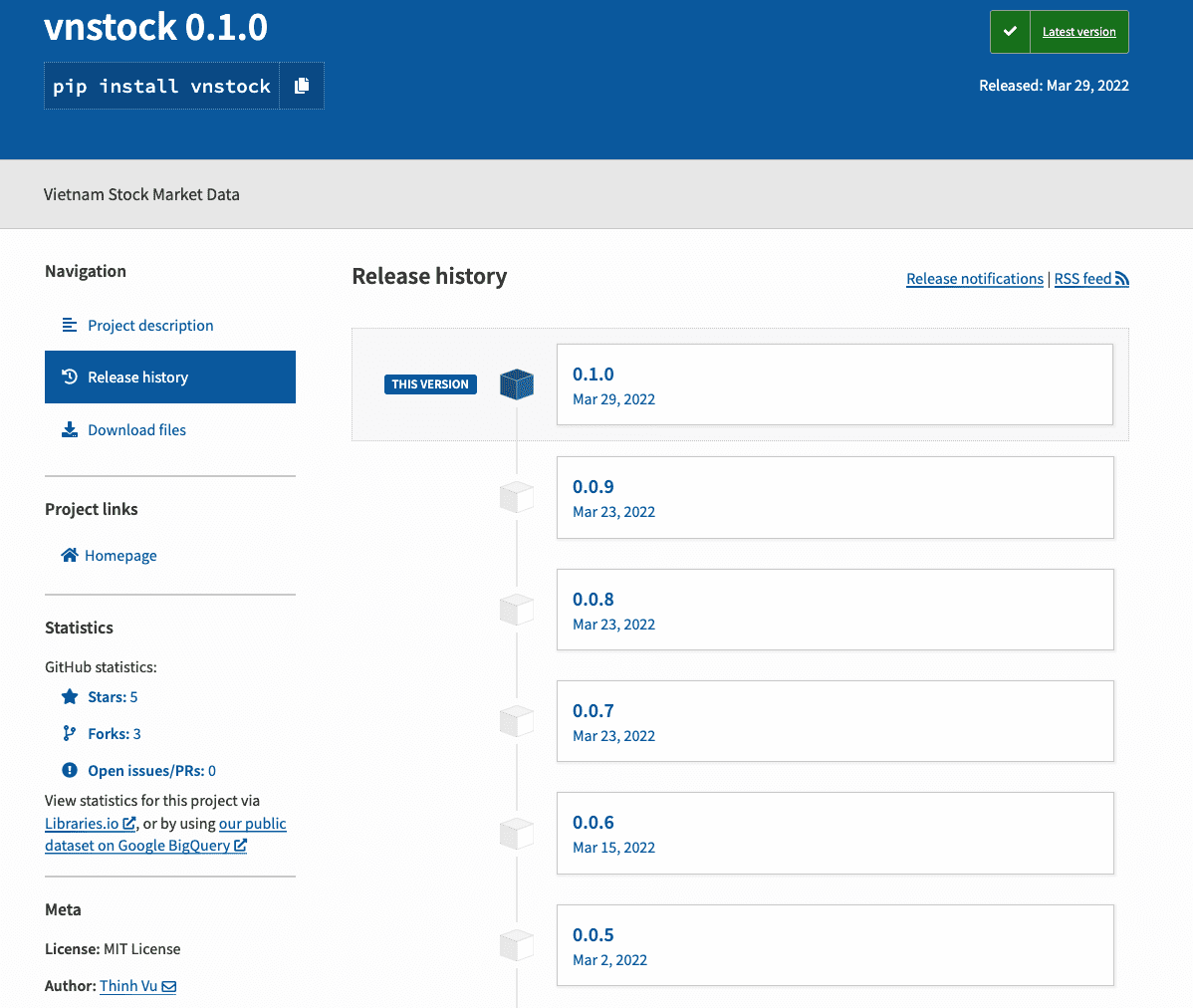Copy the pip install command using clipboard icon

302,85
